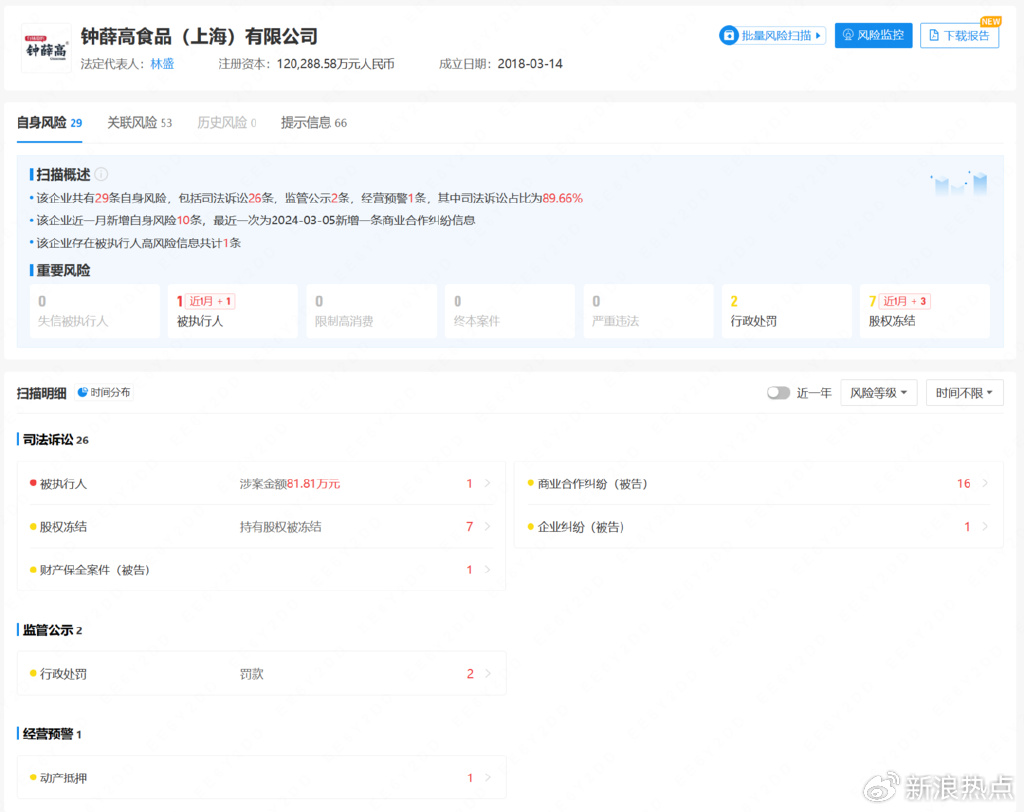Click 被执行人 row label in 司法诉讼

63,484
